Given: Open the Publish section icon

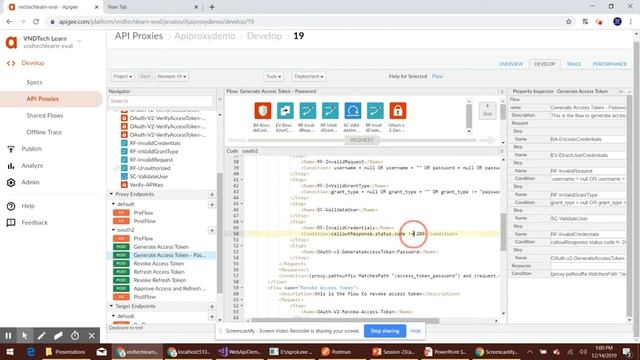Looking at the screenshot, I should [11, 149].
